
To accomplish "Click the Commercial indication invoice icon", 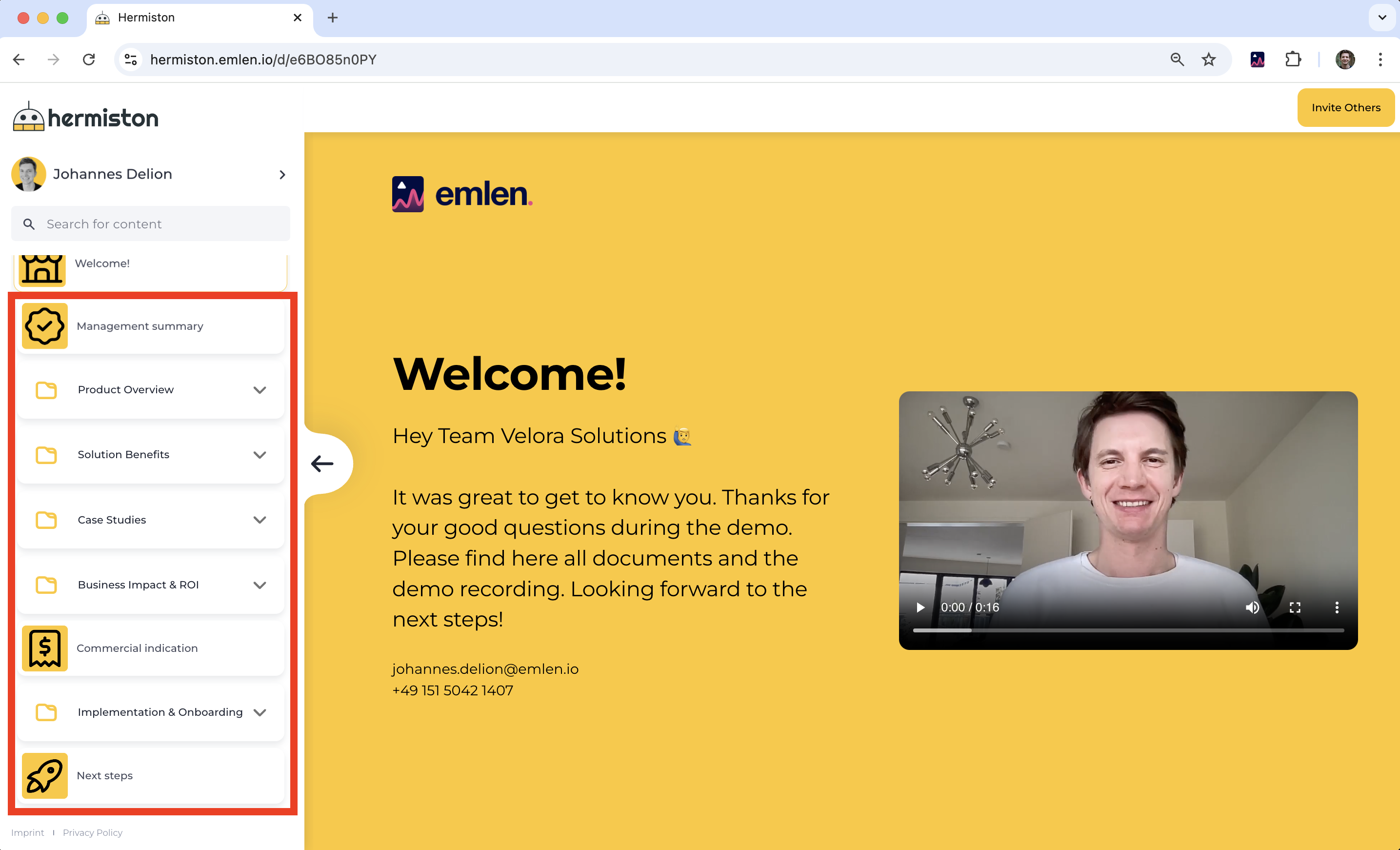I will (44, 648).
